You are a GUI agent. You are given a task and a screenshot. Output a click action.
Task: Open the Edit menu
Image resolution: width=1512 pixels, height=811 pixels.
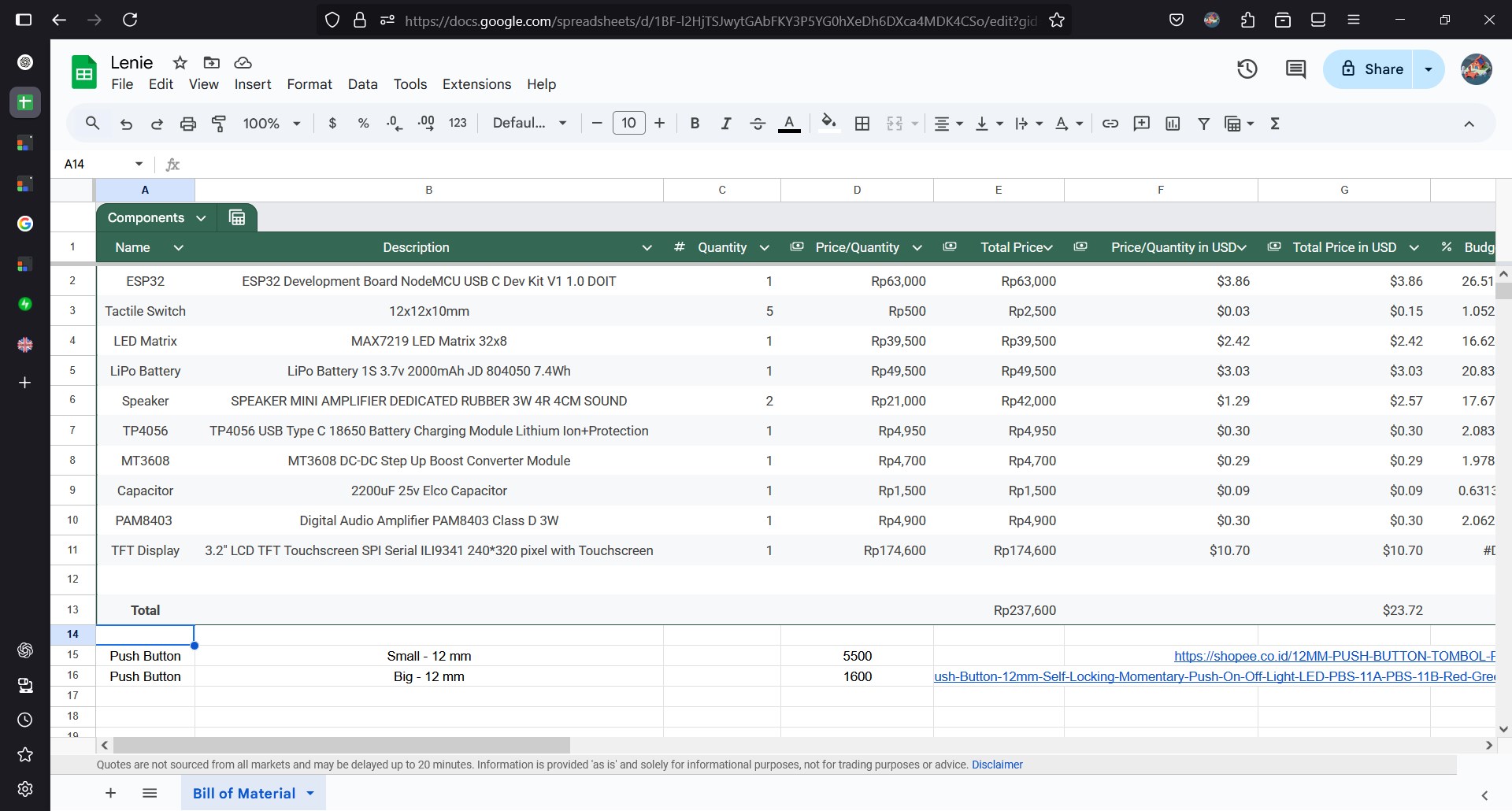[161, 84]
